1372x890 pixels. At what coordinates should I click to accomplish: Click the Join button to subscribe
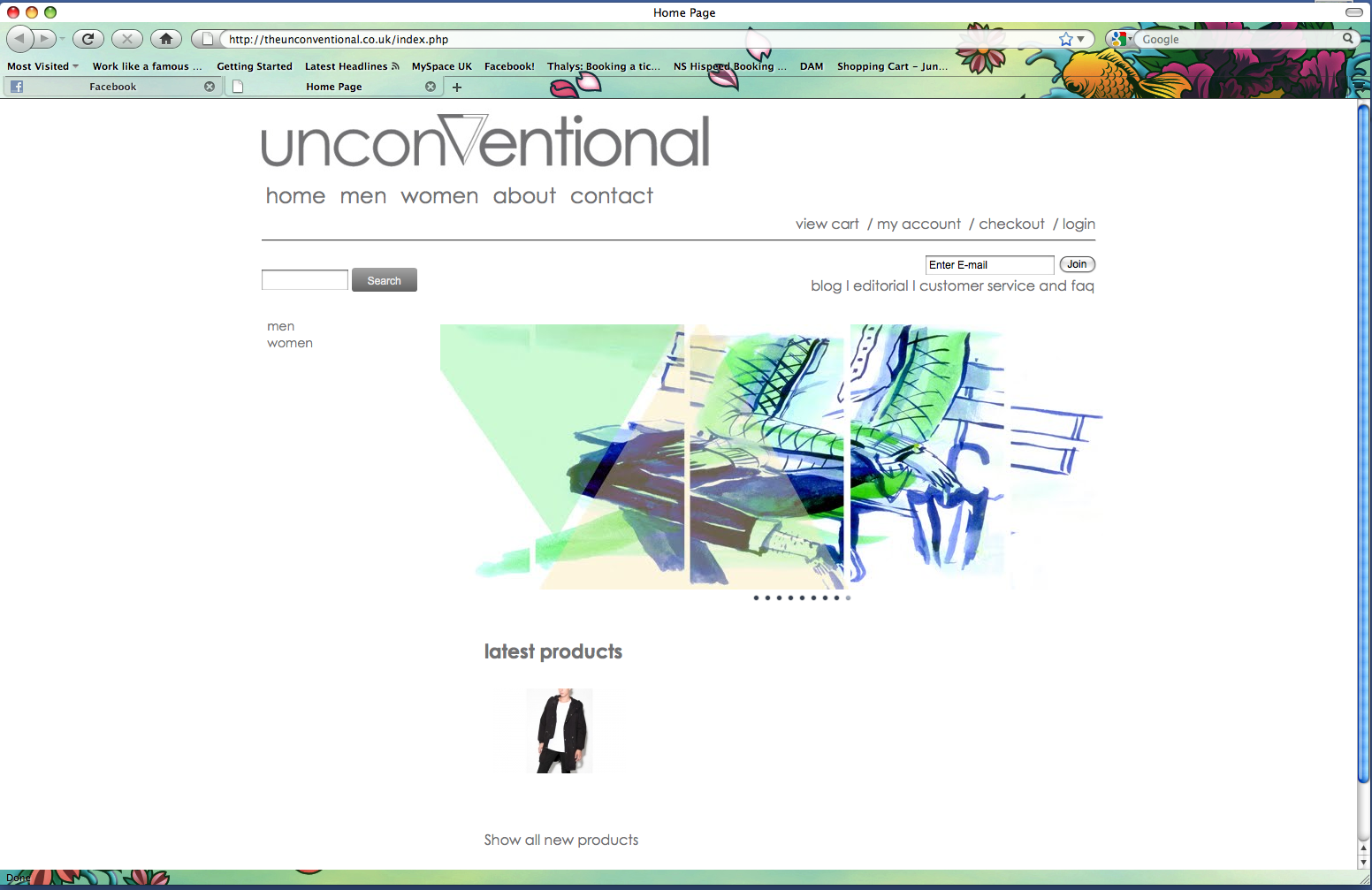coord(1077,263)
